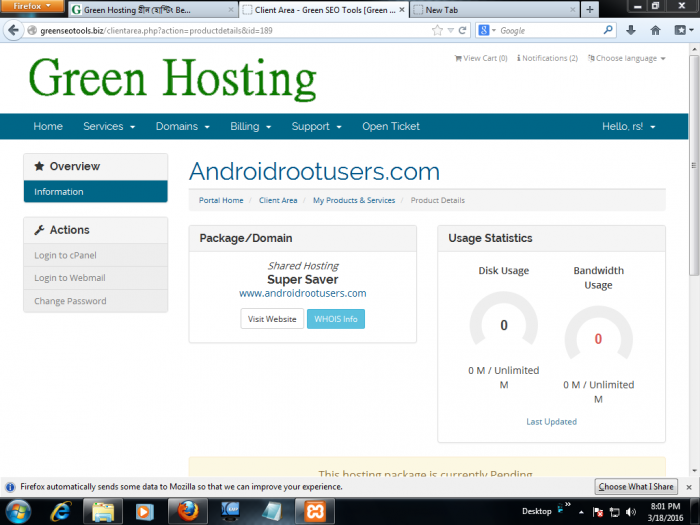Expand the Billing menu
The width and height of the screenshot is (700, 525).
pos(250,126)
